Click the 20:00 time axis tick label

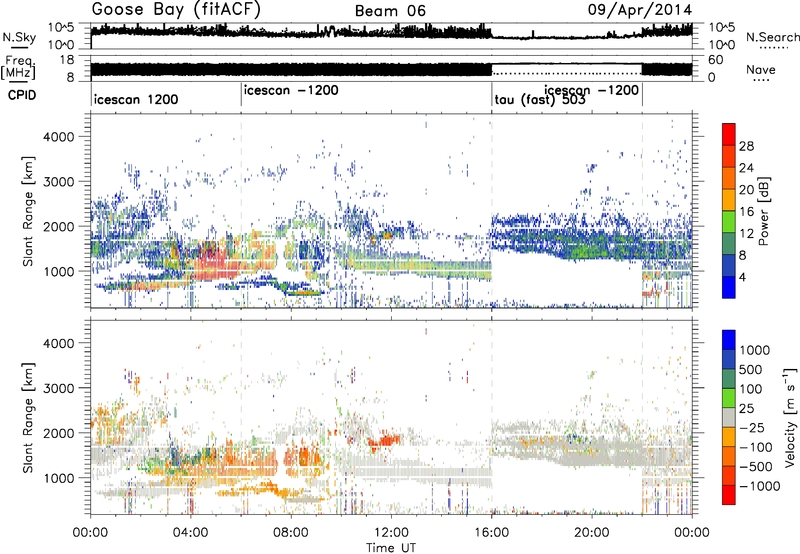[x=591, y=533]
